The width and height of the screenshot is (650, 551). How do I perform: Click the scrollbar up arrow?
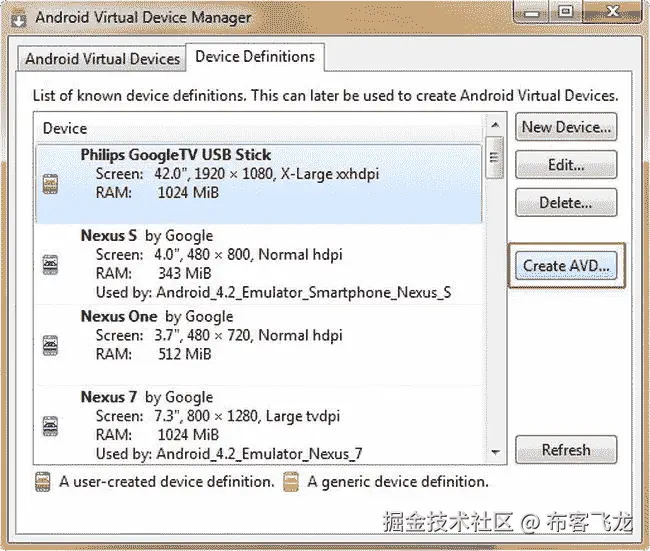tap(495, 124)
